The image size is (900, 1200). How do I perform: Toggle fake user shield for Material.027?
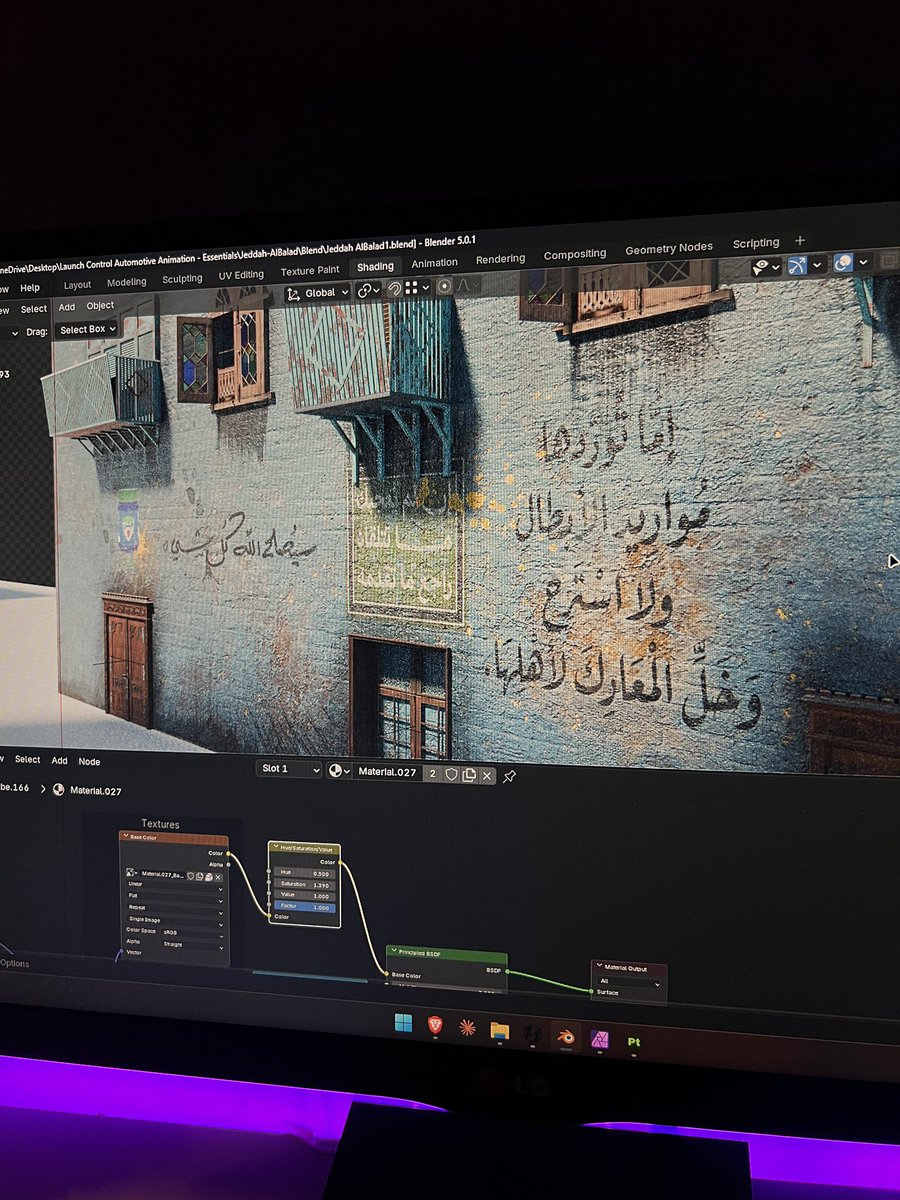click(x=451, y=774)
